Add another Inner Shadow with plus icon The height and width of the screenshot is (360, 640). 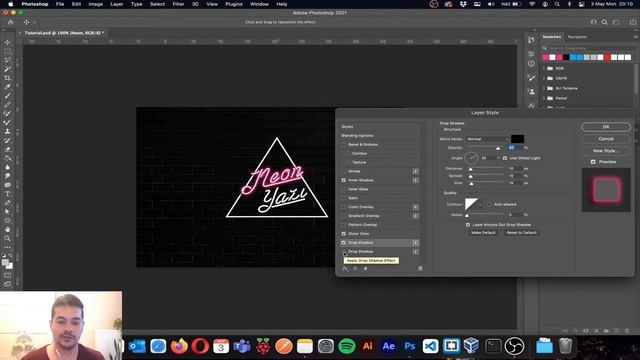[x=416, y=180]
